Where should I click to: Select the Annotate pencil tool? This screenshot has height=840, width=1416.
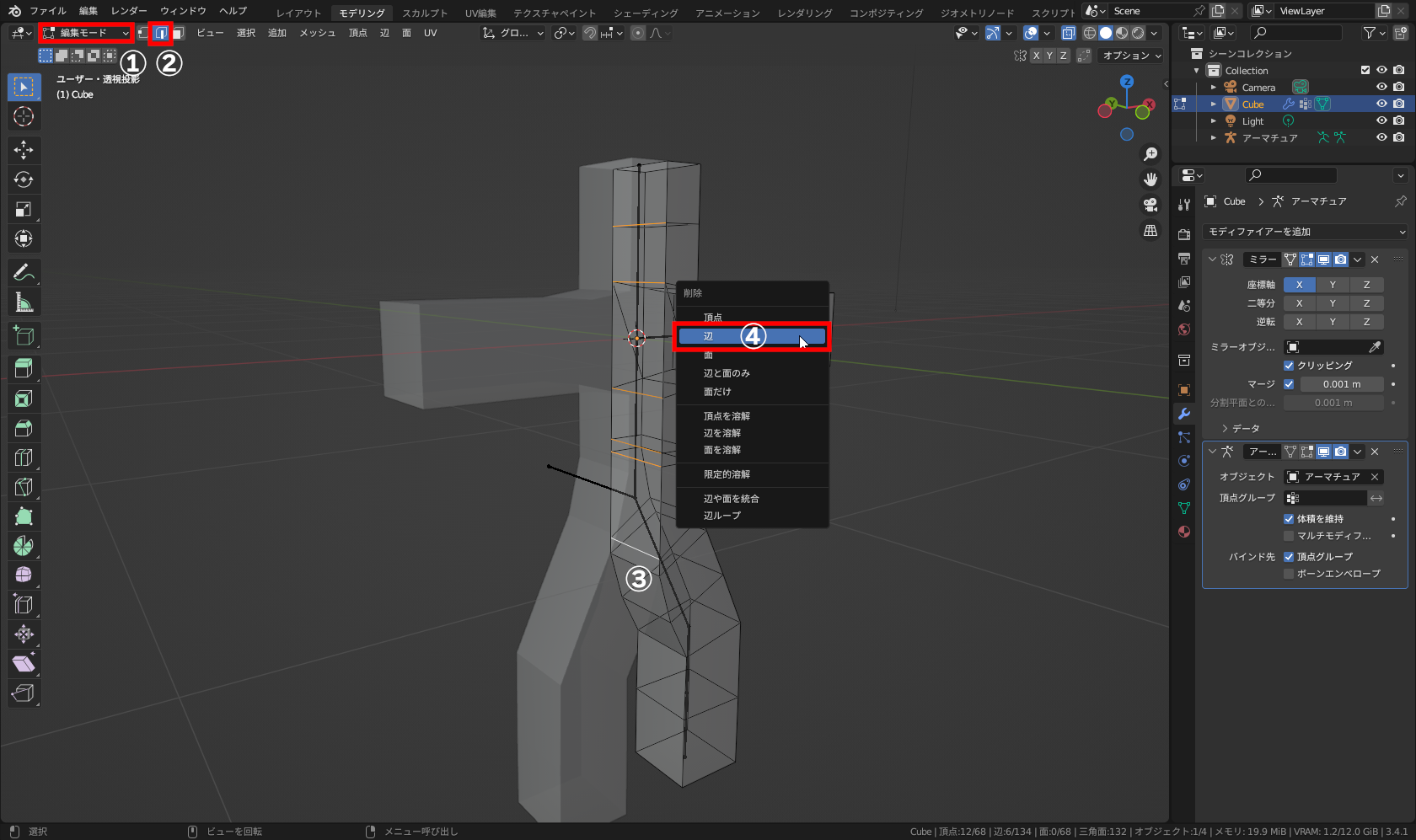(x=24, y=272)
